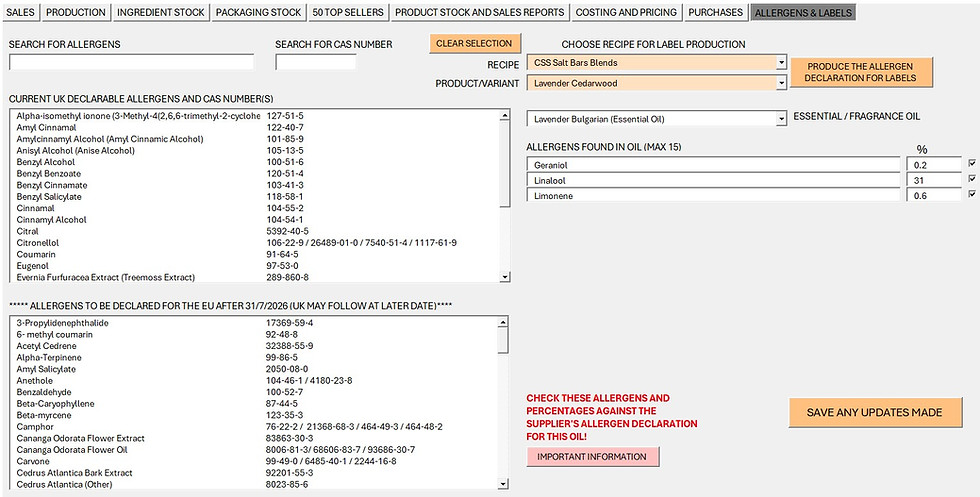The width and height of the screenshot is (980, 497).
Task: Select Alpha-Terpinene row
Action: coord(254,358)
